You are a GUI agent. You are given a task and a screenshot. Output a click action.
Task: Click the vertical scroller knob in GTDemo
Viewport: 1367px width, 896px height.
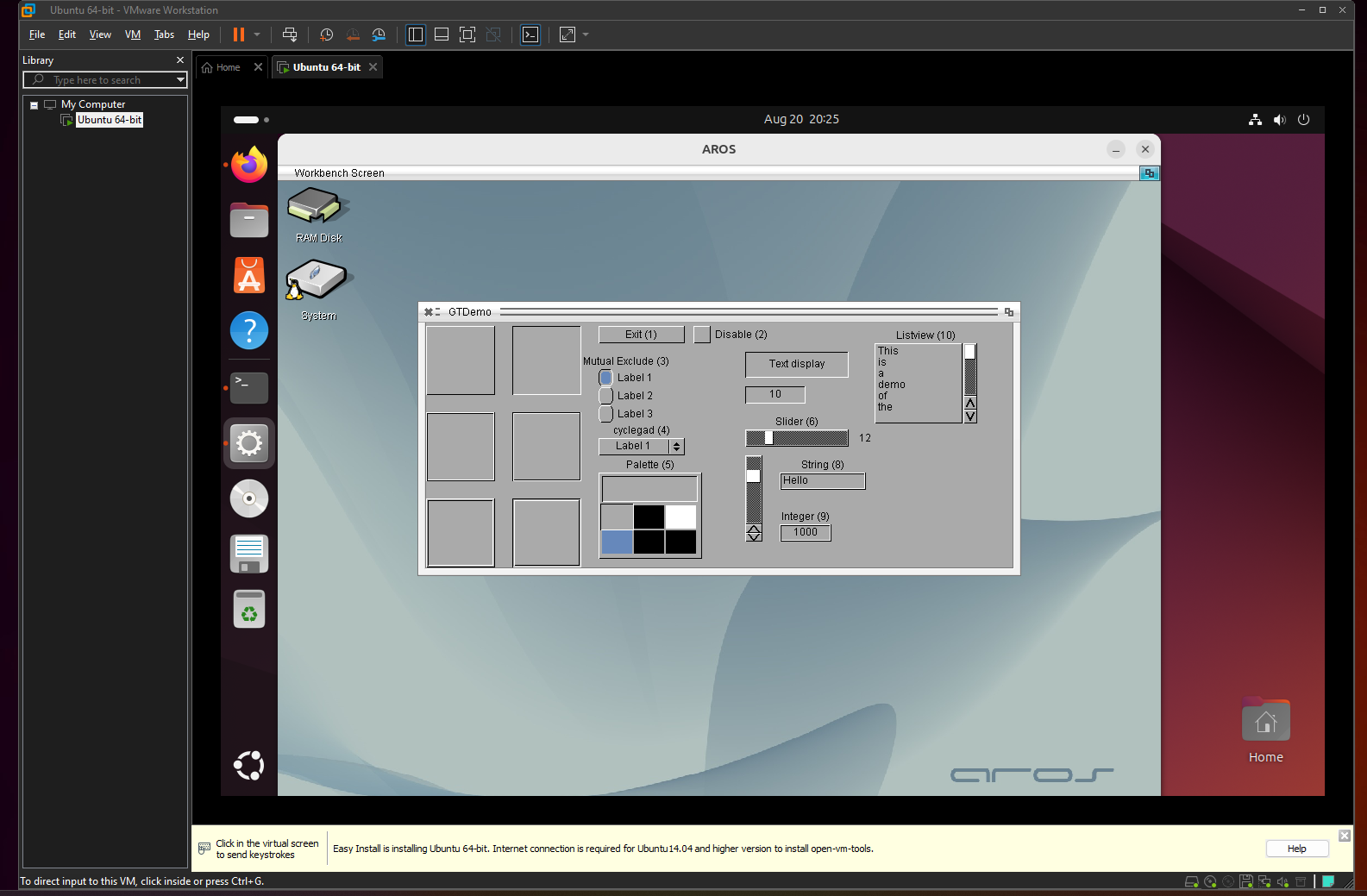754,476
